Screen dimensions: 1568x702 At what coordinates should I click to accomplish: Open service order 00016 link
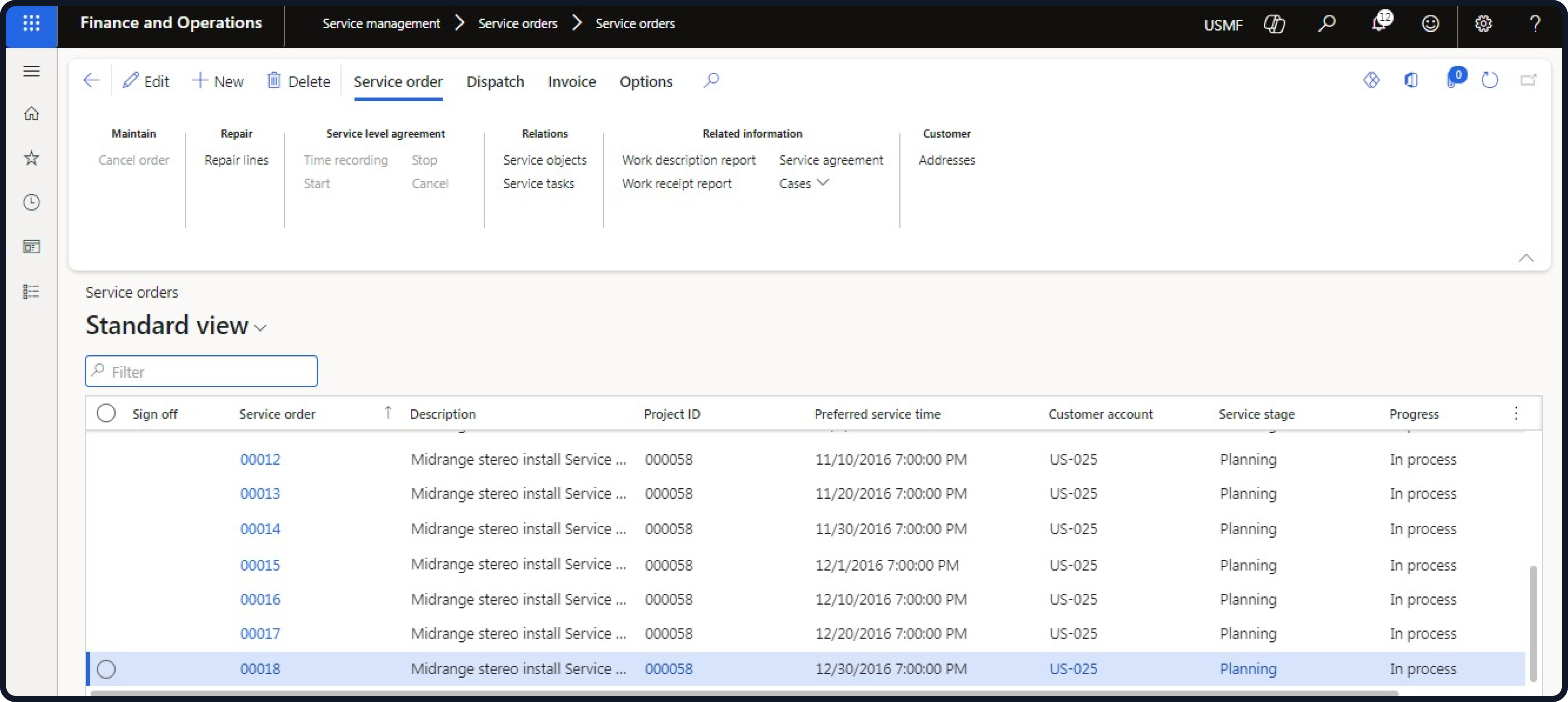tap(260, 599)
